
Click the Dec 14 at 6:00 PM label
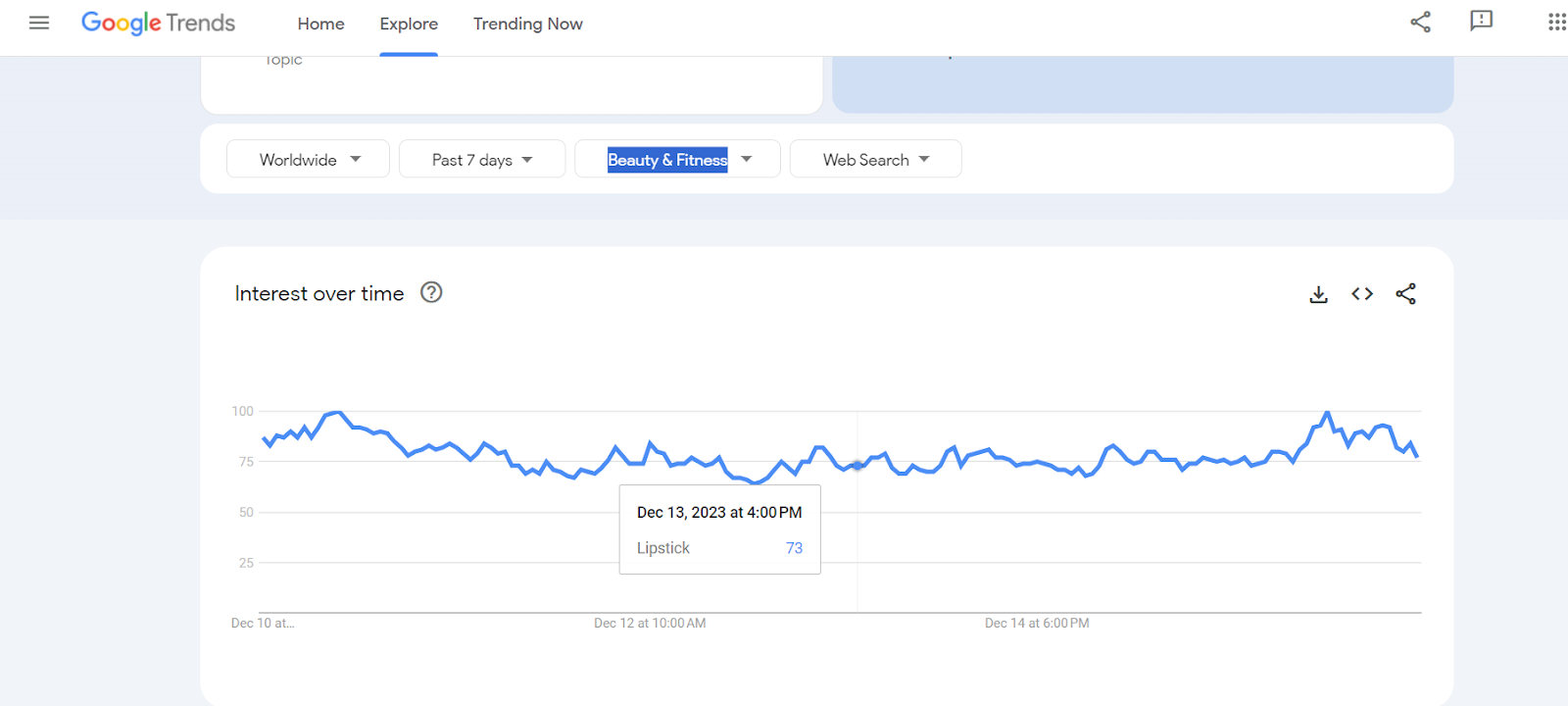pyautogui.click(x=1037, y=623)
